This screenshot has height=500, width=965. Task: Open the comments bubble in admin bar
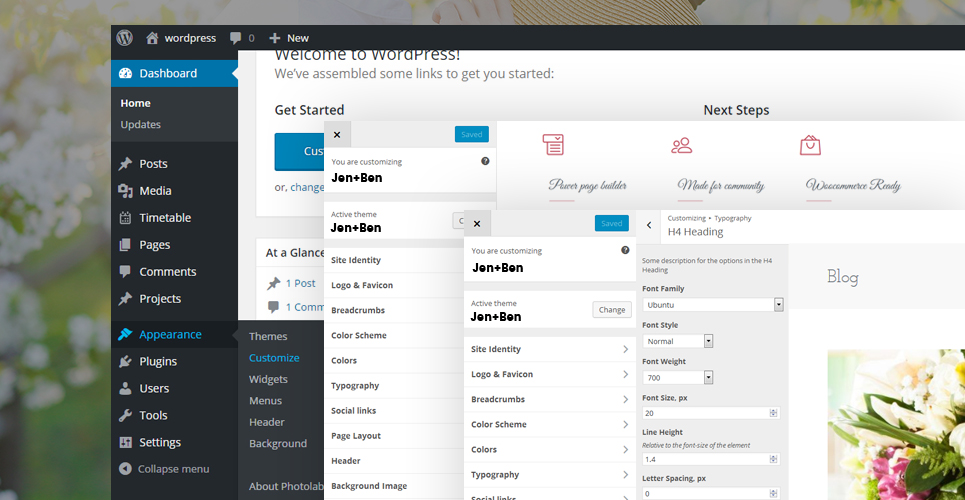coord(235,38)
